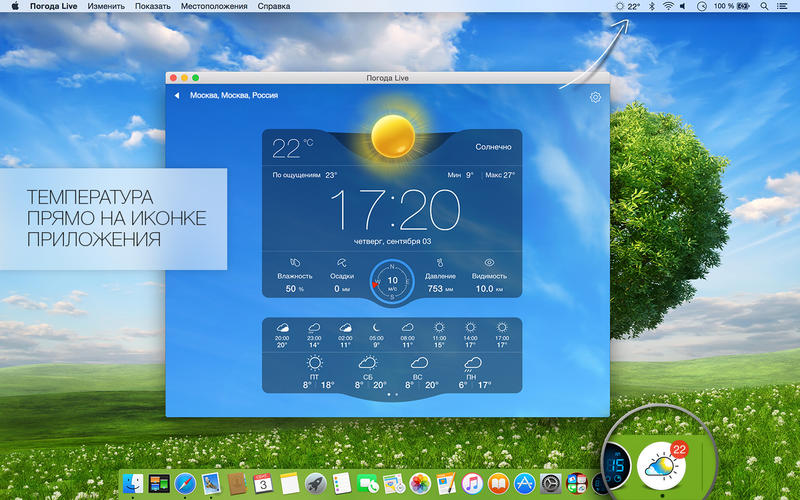The width and height of the screenshot is (800, 500).
Task: Click the thermometer icon above Давление
Action: click(440, 263)
